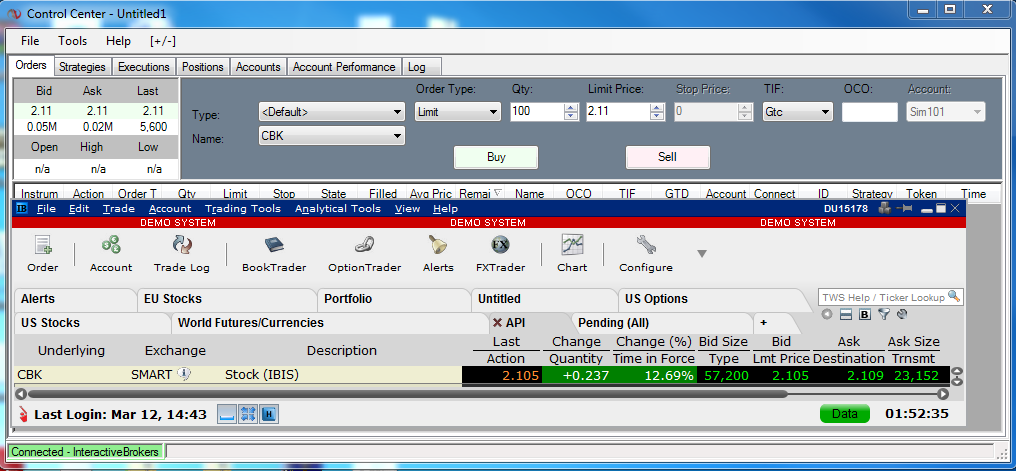Increase Qty with the up stepper arrow
Image resolution: width=1016 pixels, height=471 pixels.
(571, 108)
